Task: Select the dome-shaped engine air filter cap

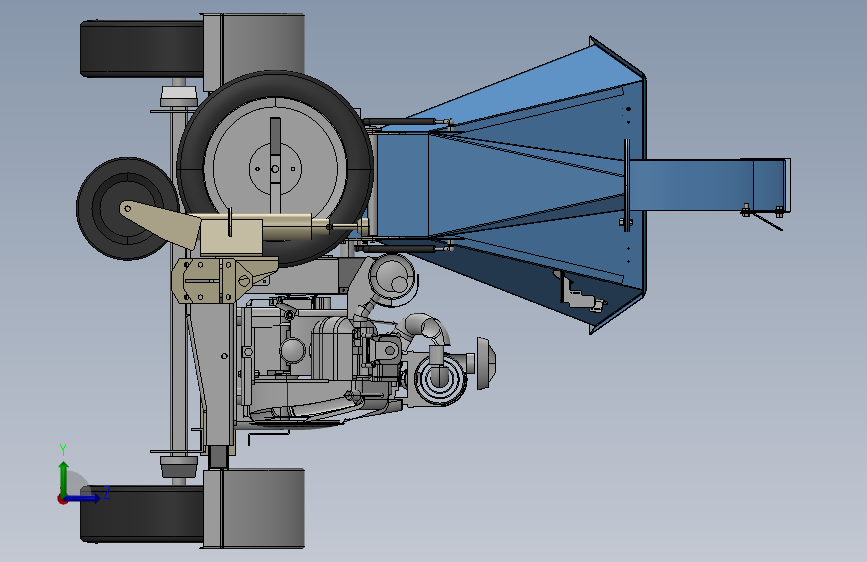Action: tap(485, 363)
